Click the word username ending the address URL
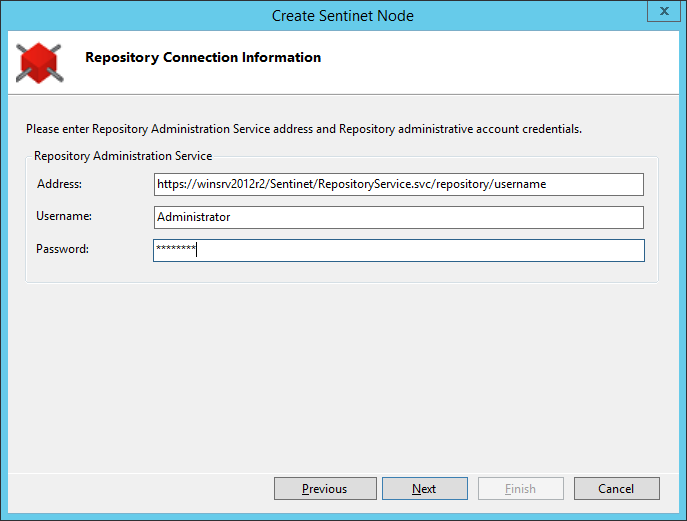687x521 pixels. pyautogui.click(x=520, y=184)
